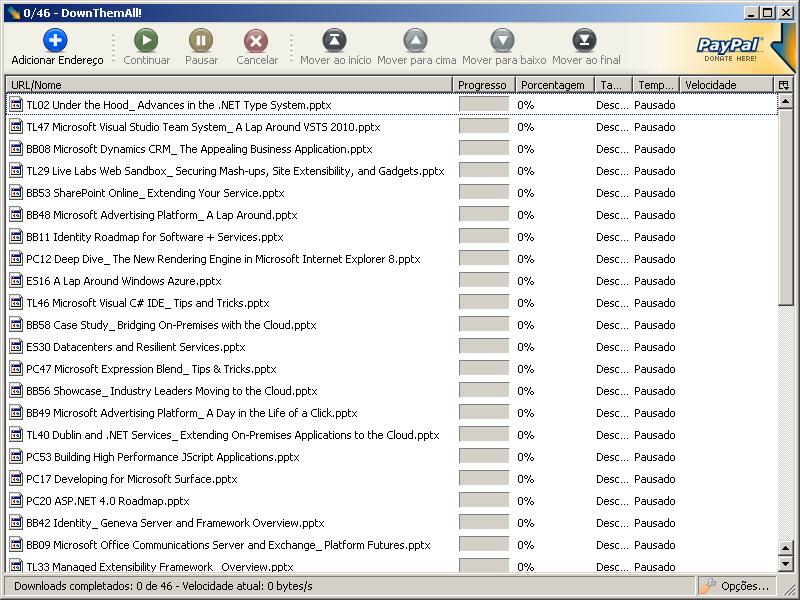Select TL40 Dublin and .NET Services file

click(x=392, y=435)
